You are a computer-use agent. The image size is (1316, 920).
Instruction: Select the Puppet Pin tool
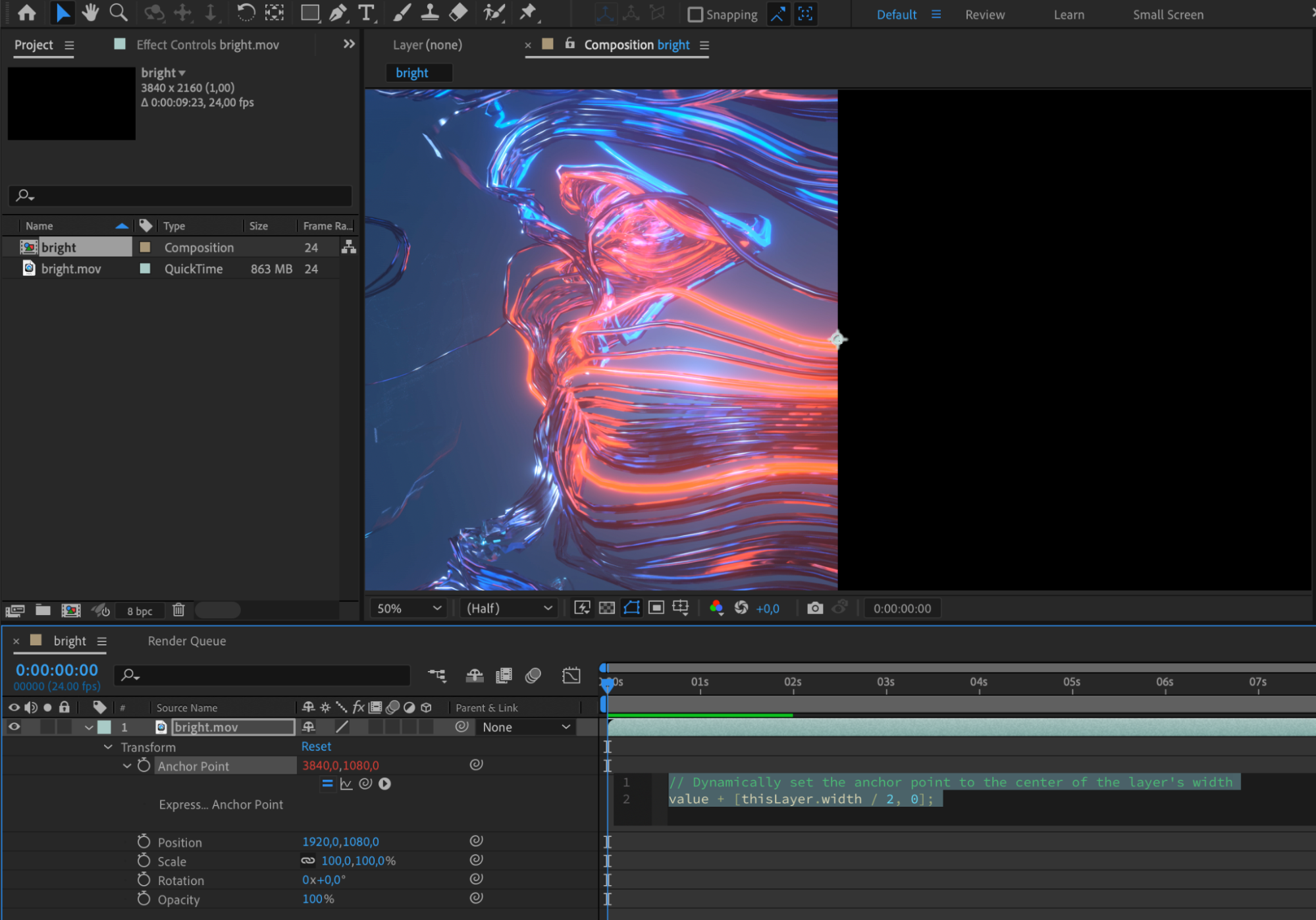tap(528, 13)
